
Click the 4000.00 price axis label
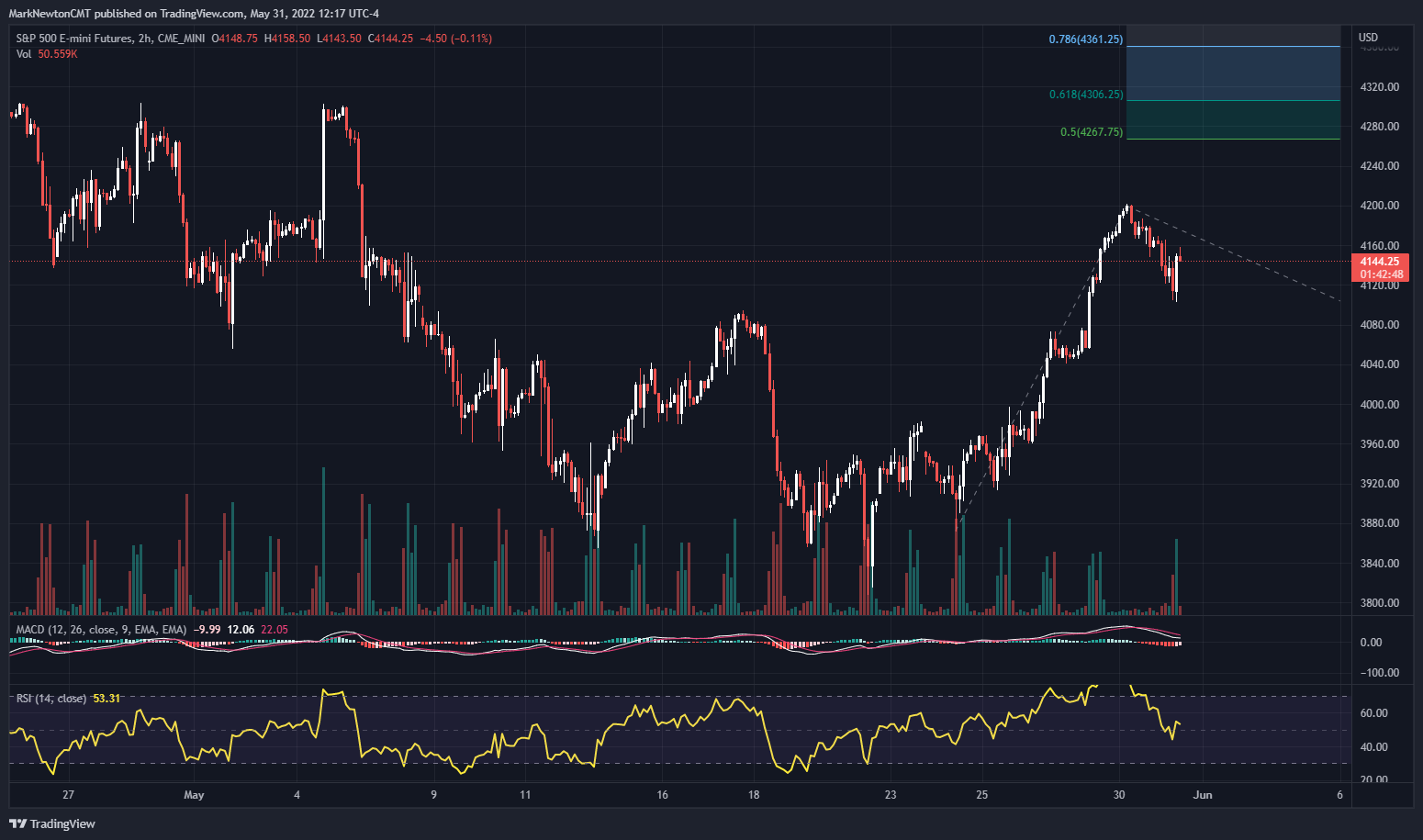(x=1381, y=405)
